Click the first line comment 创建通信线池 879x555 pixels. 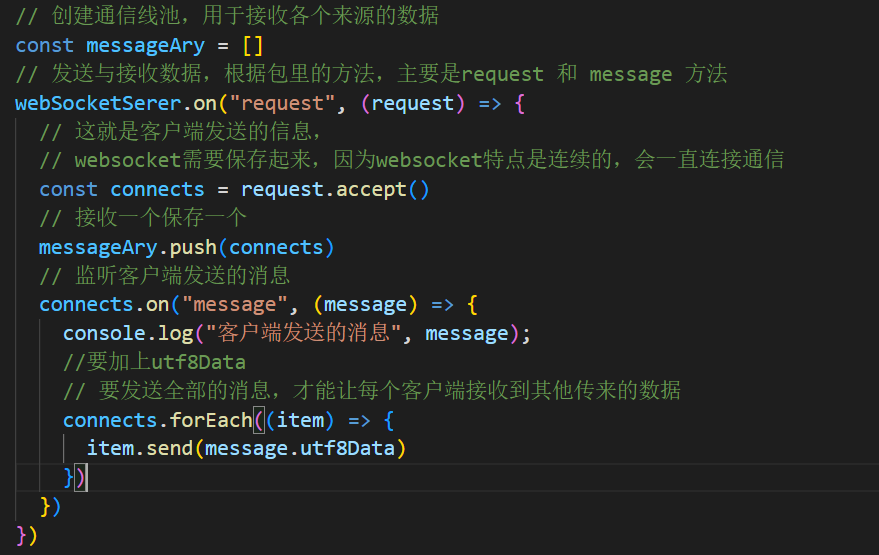pos(227,16)
